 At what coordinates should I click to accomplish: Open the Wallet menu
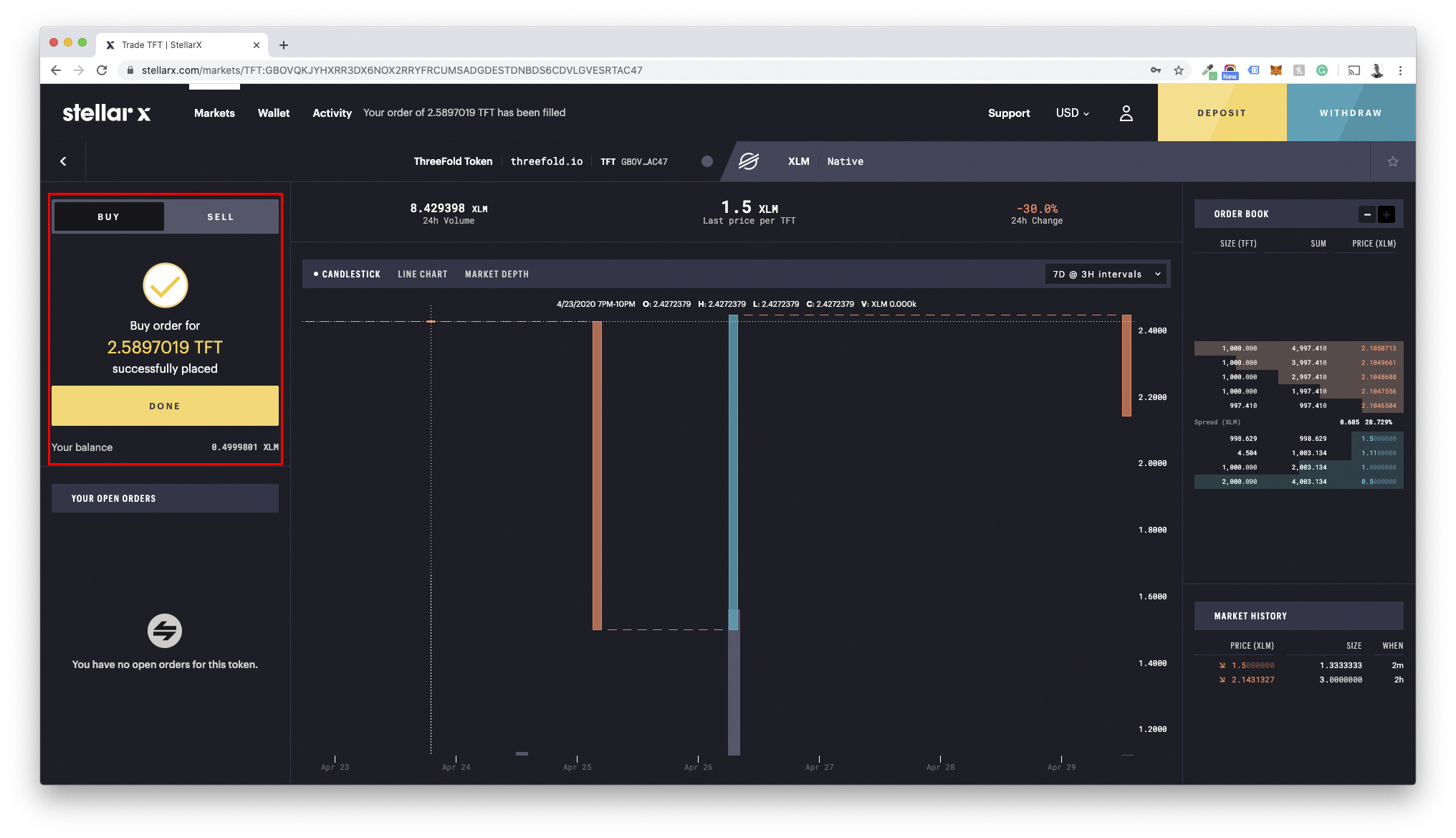274,113
